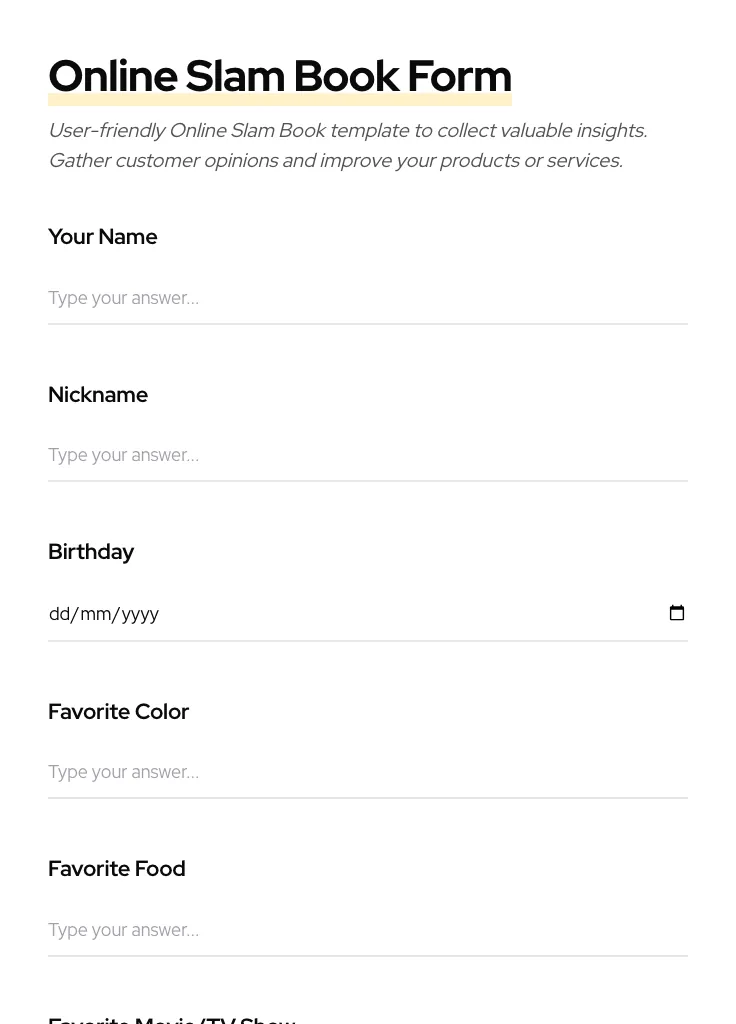The width and height of the screenshot is (736, 1024).
Task: Click the 'Favorite Color' question label
Action: (x=118, y=712)
